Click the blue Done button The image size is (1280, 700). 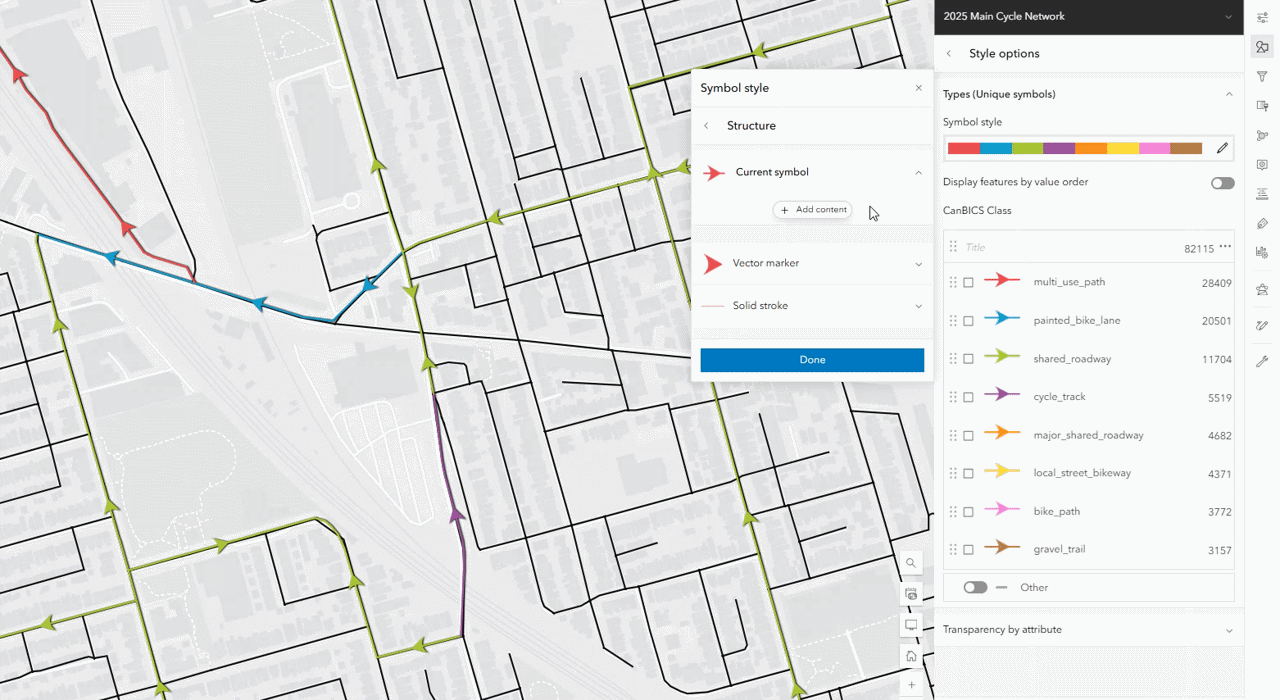pyautogui.click(x=812, y=360)
